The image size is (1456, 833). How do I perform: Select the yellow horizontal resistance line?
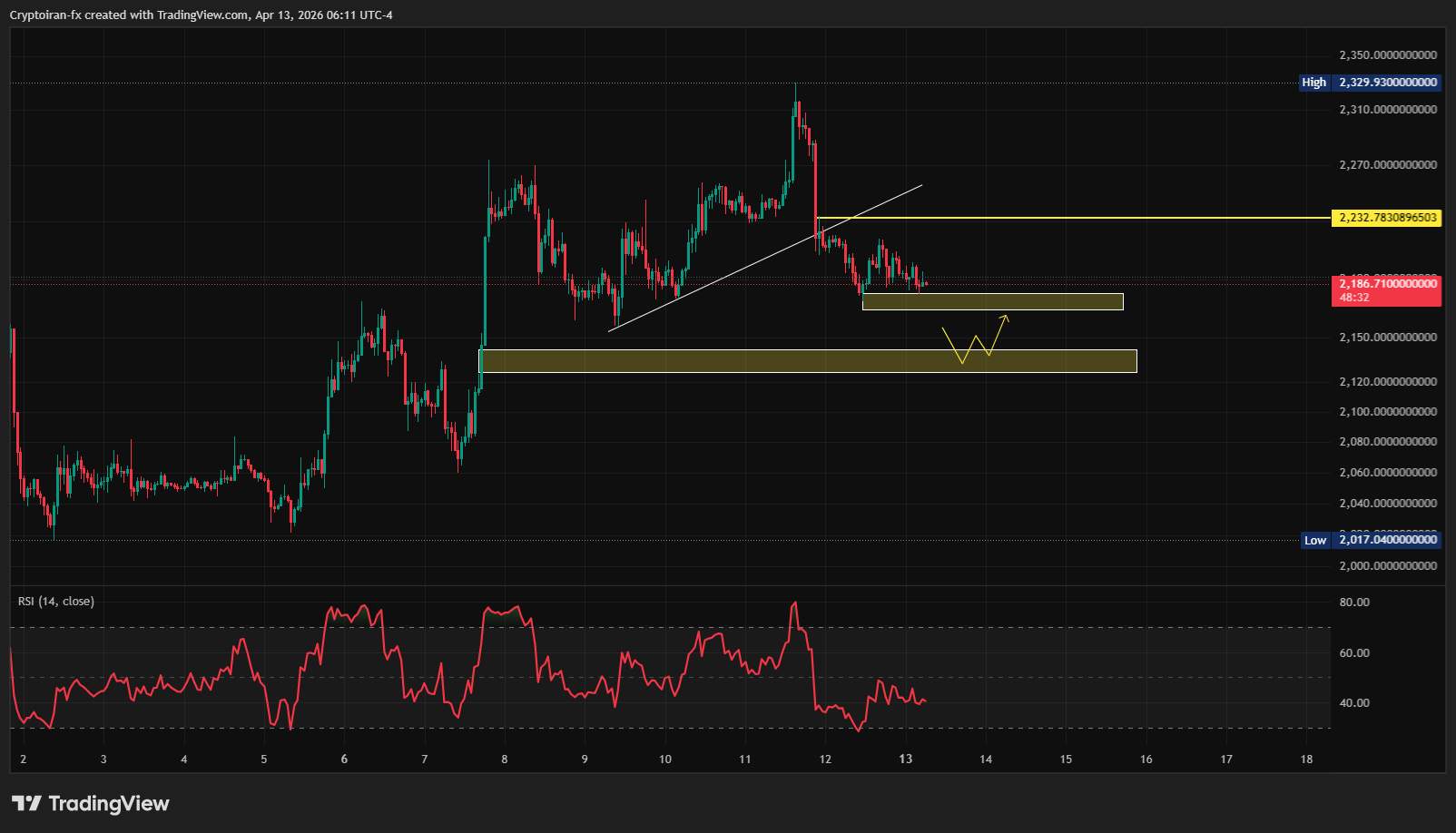[x=1071, y=218]
